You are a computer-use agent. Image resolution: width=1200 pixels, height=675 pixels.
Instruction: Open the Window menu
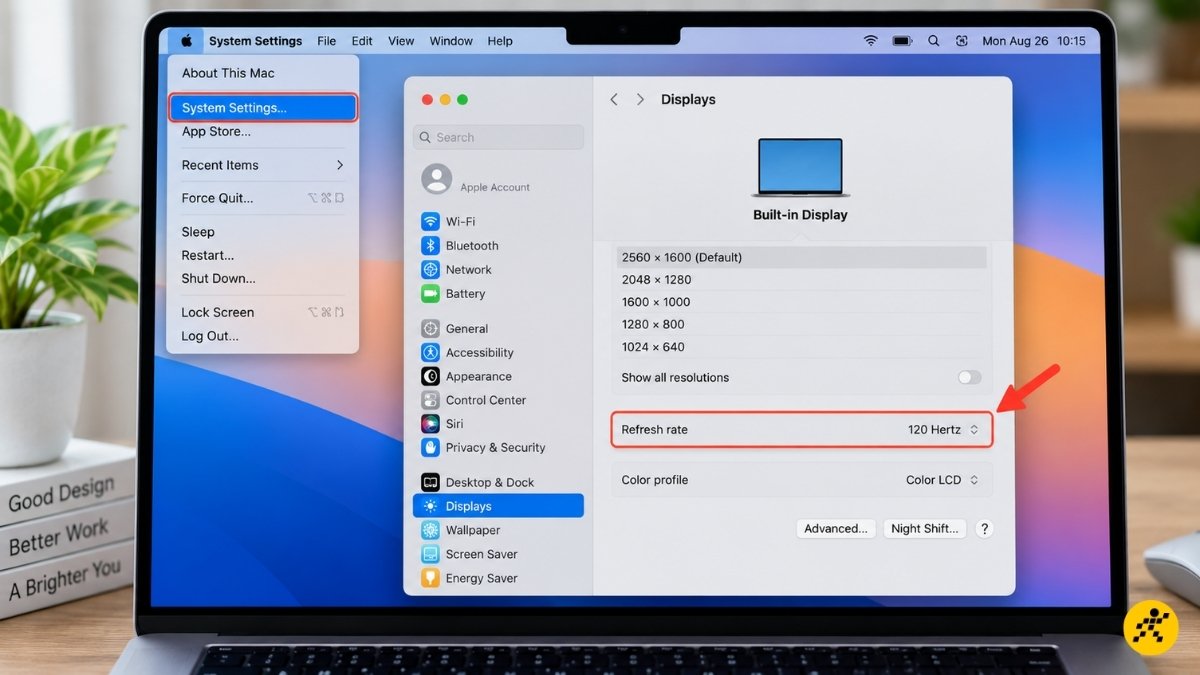click(451, 41)
